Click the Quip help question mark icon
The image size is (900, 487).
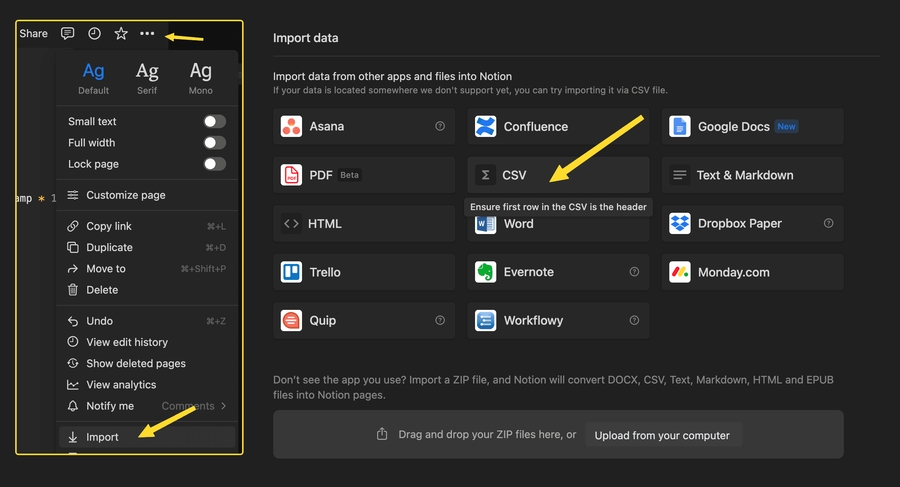(440, 320)
